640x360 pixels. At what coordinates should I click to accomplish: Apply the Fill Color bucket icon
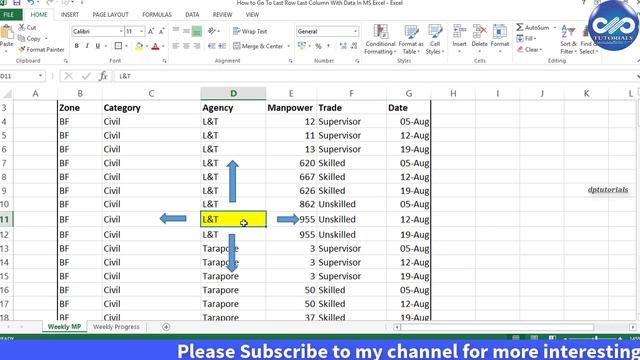139,46
